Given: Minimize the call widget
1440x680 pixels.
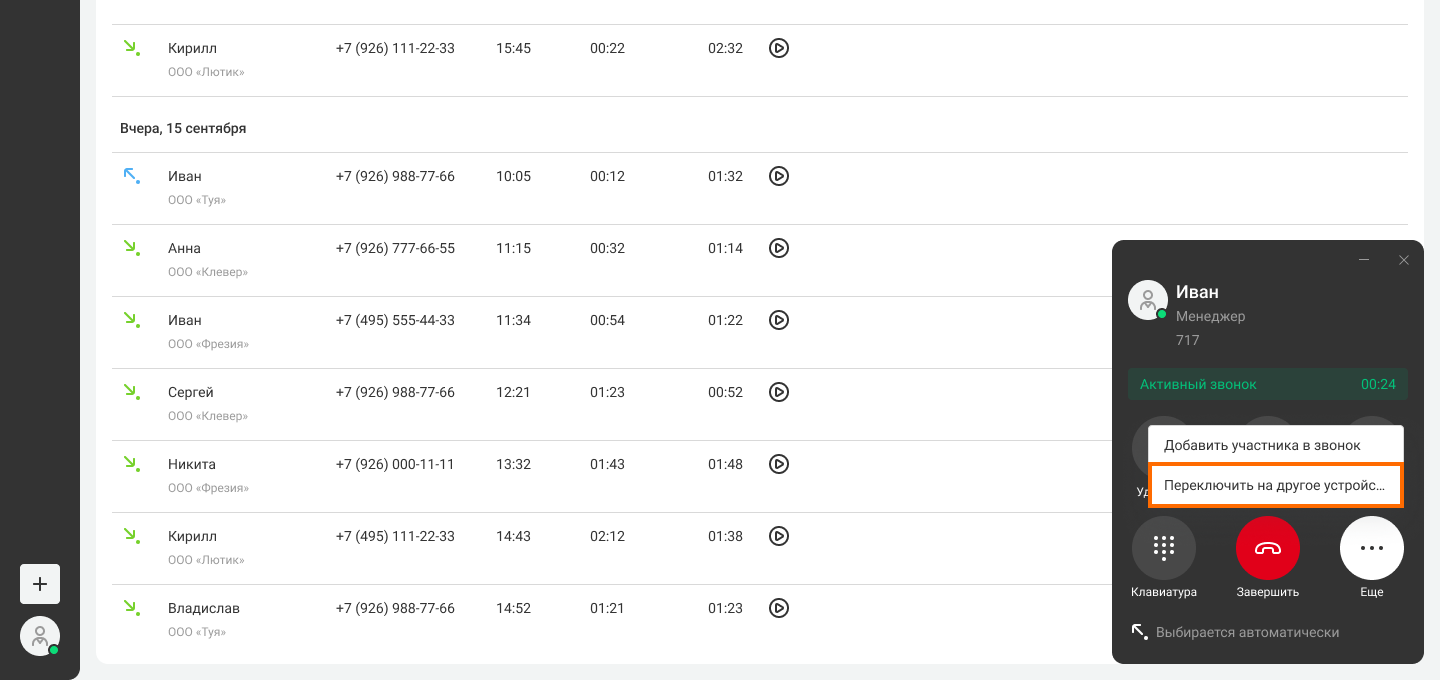Looking at the screenshot, I should 1364,260.
